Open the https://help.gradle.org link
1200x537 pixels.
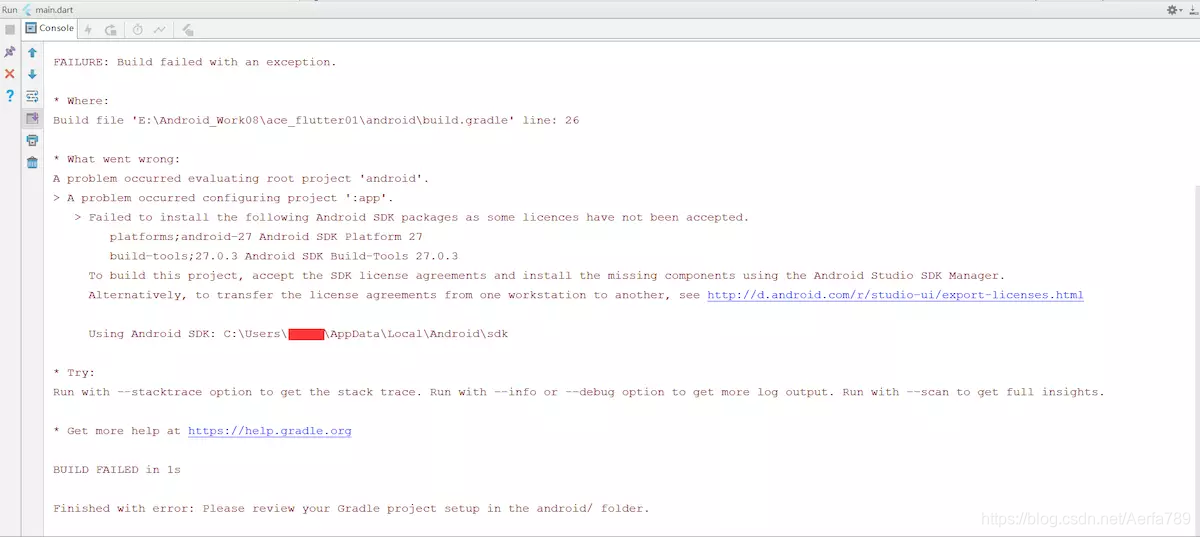[x=270, y=431]
